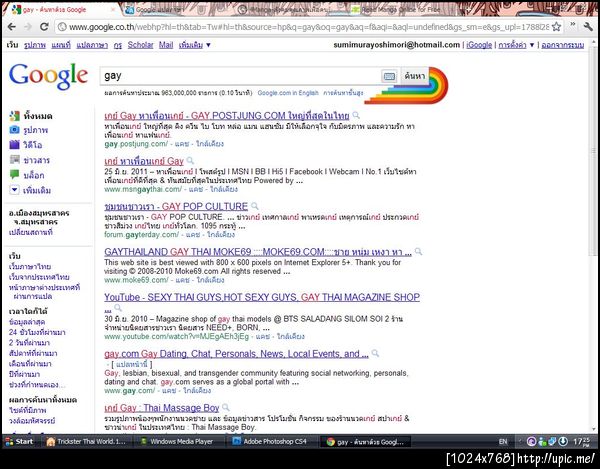Filter by เว็บภาษาไทย Thai-language pages
600x469 pixels.
click(x=30, y=266)
